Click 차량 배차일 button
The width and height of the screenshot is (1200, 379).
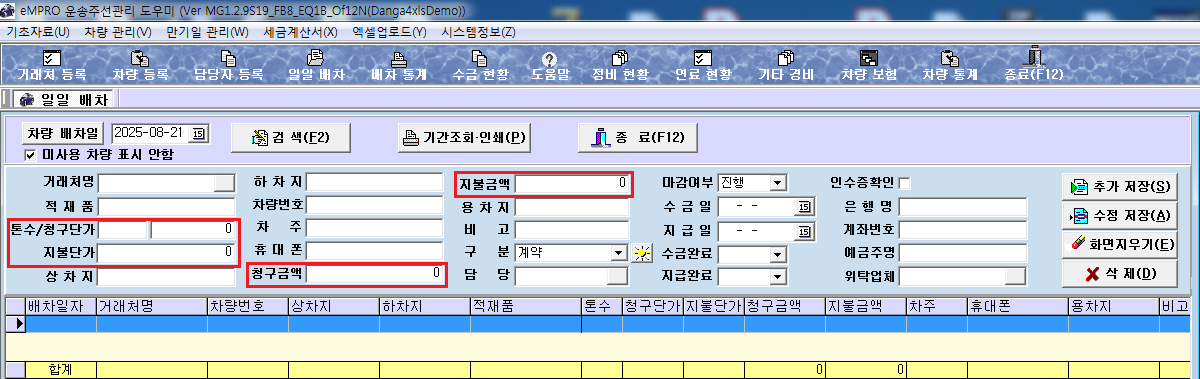click(x=63, y=133)
